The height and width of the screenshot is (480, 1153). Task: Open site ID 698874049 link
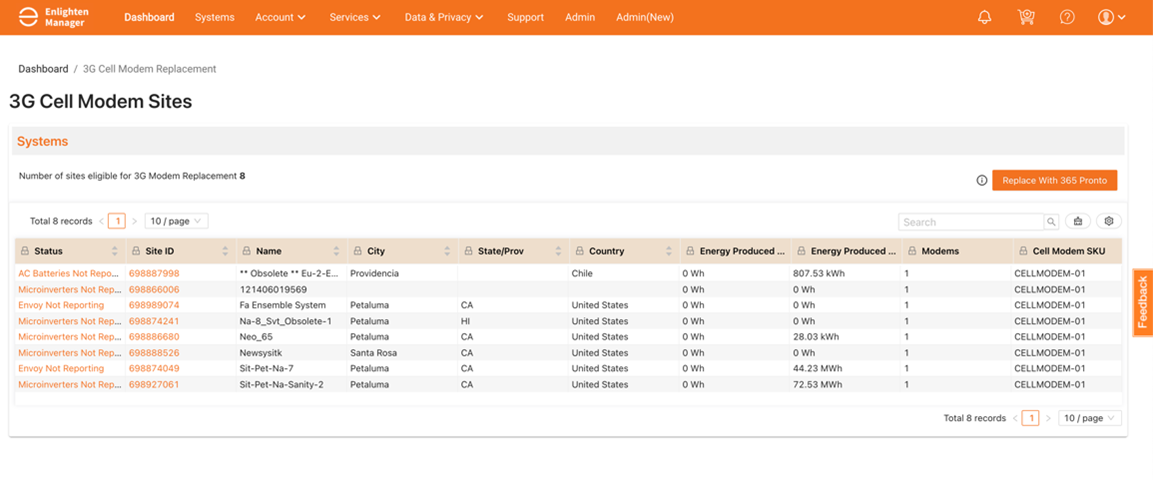(x=154, y=368)
